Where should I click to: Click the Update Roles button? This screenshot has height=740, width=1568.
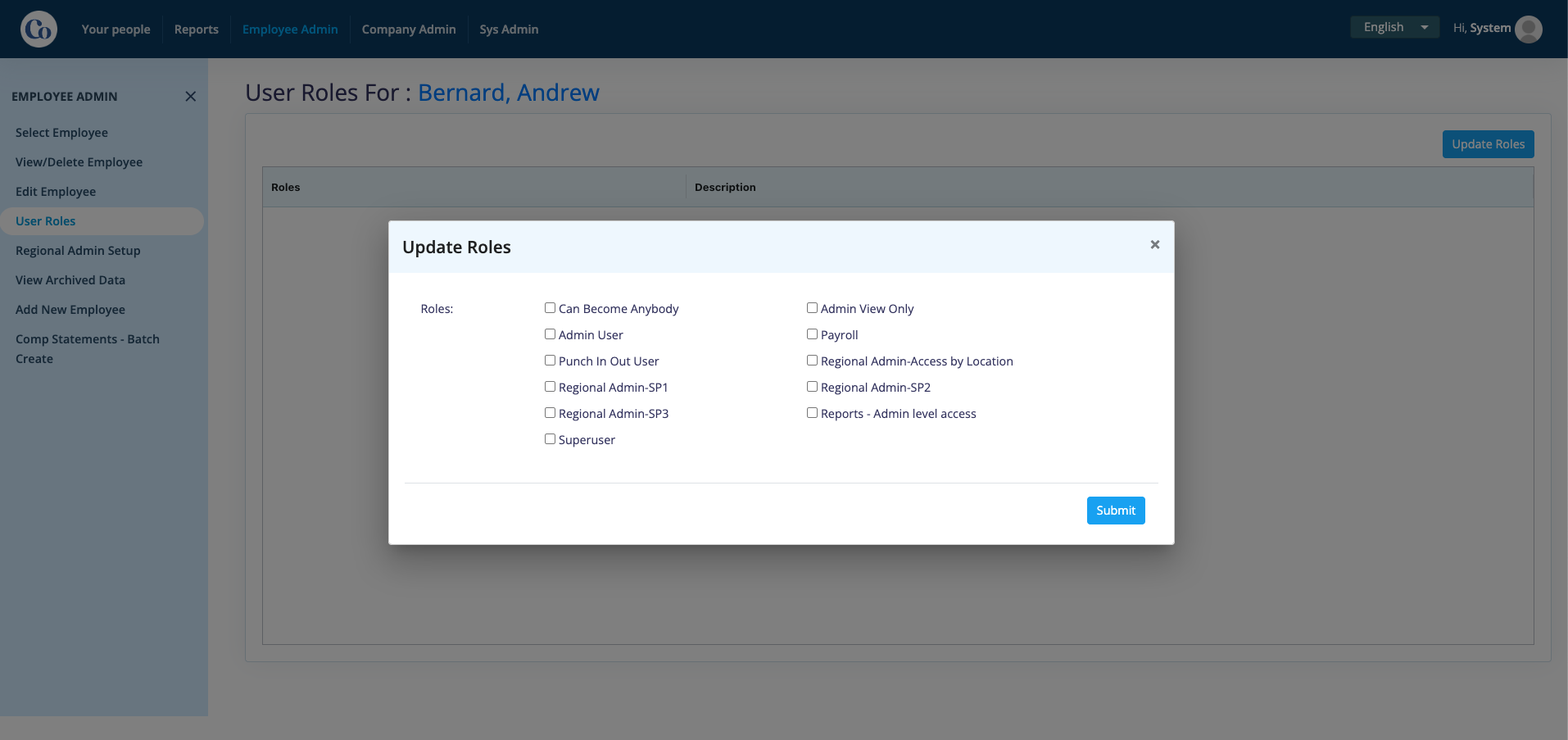1488,144
